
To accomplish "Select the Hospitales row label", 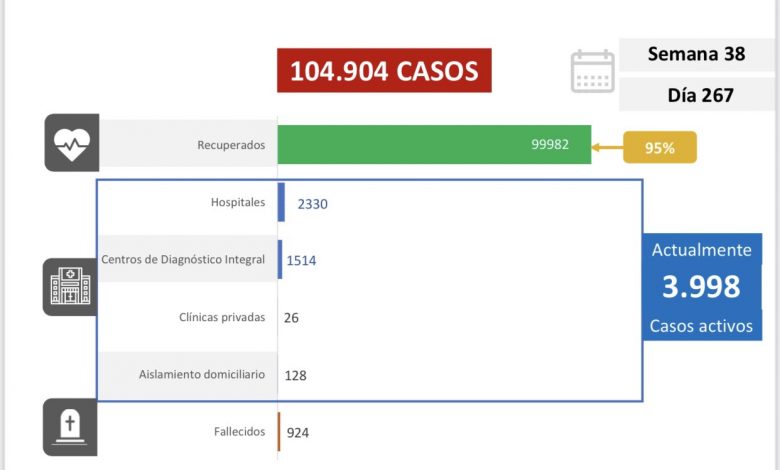I will pos(238,202).
